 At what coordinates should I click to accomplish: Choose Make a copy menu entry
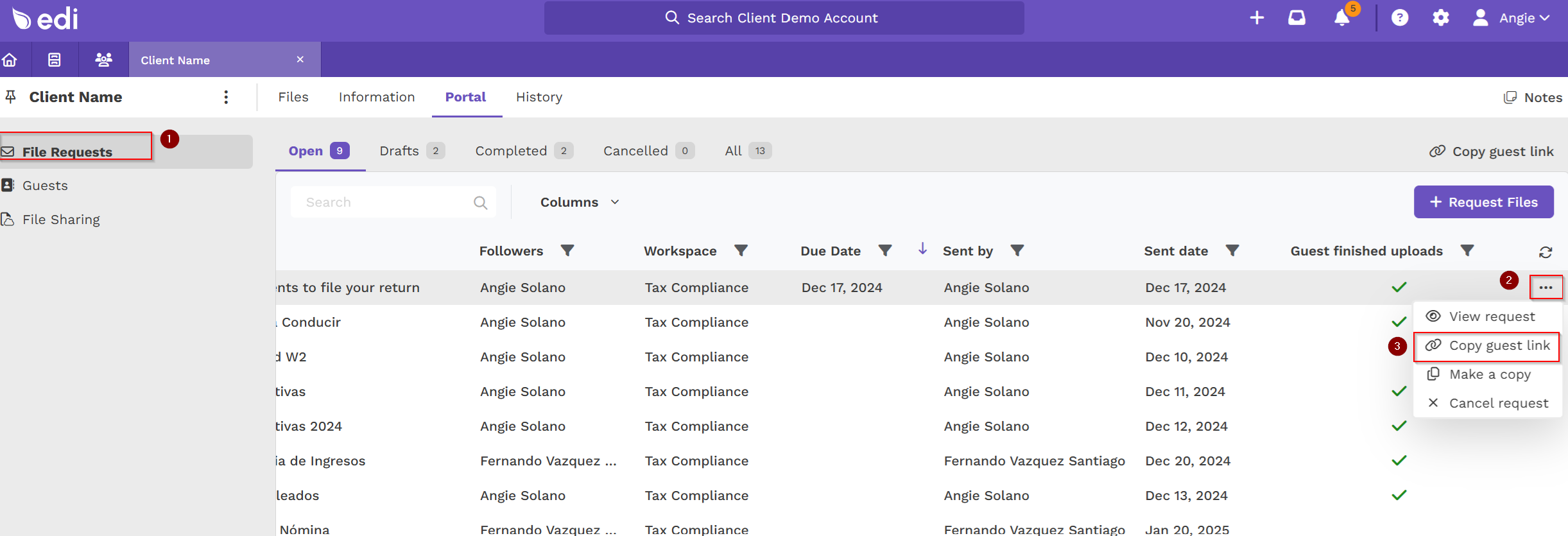[x=1487, y=374]
